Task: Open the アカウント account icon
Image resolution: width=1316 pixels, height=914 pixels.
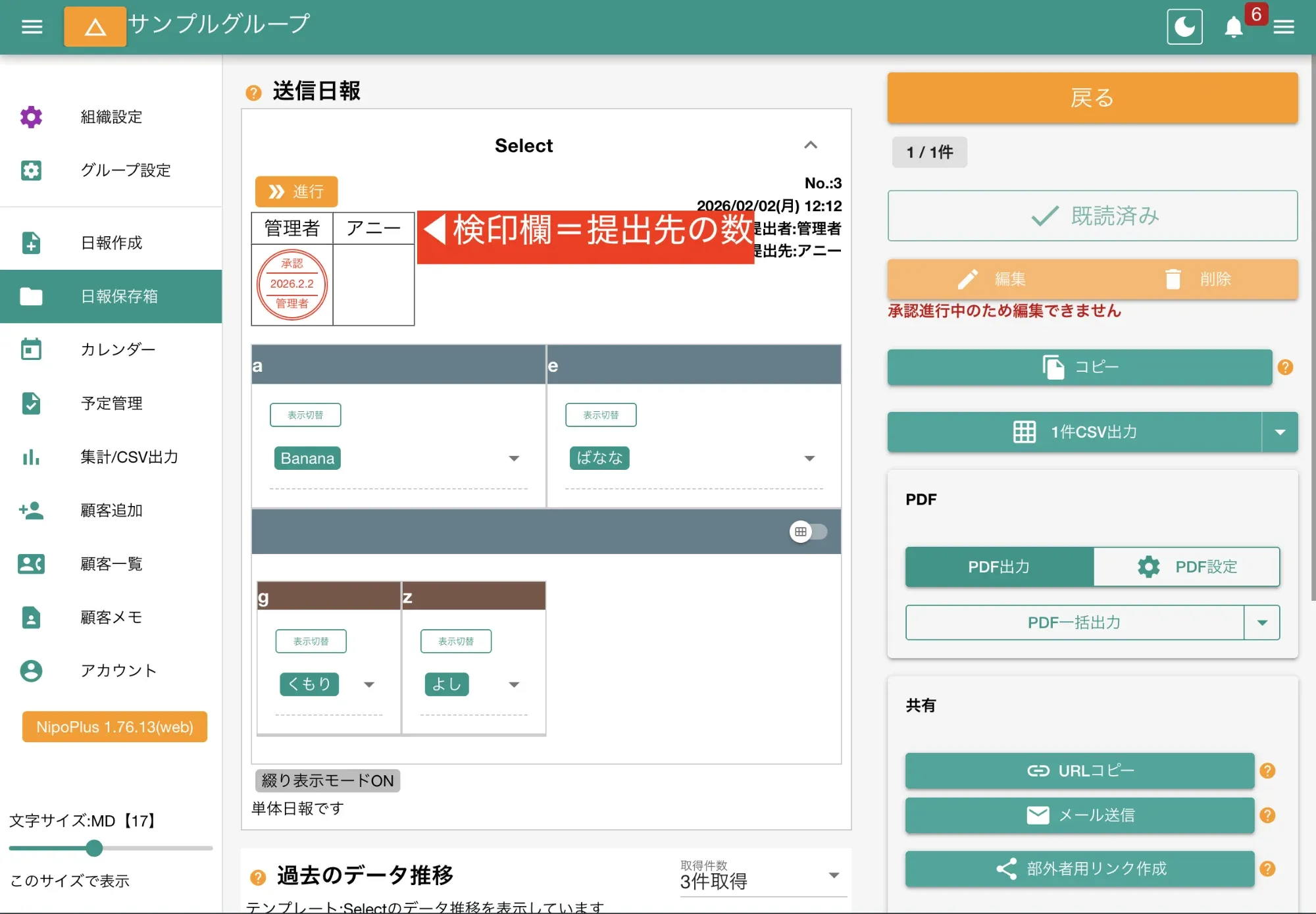Action: point(31,671)
